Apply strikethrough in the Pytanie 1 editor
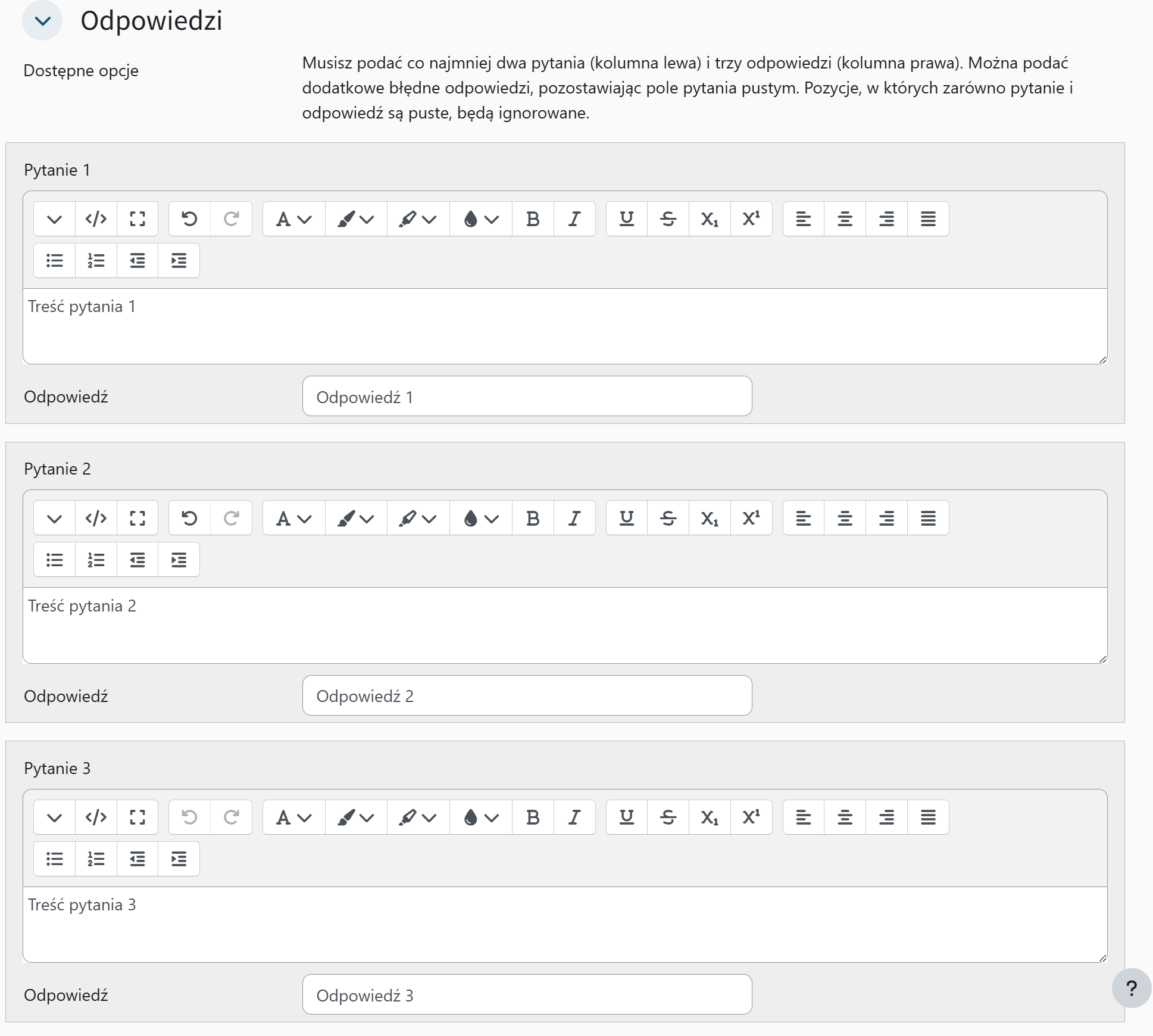Image resolution: width=1153 pixels, height=1036 pixels. point(668,219)
